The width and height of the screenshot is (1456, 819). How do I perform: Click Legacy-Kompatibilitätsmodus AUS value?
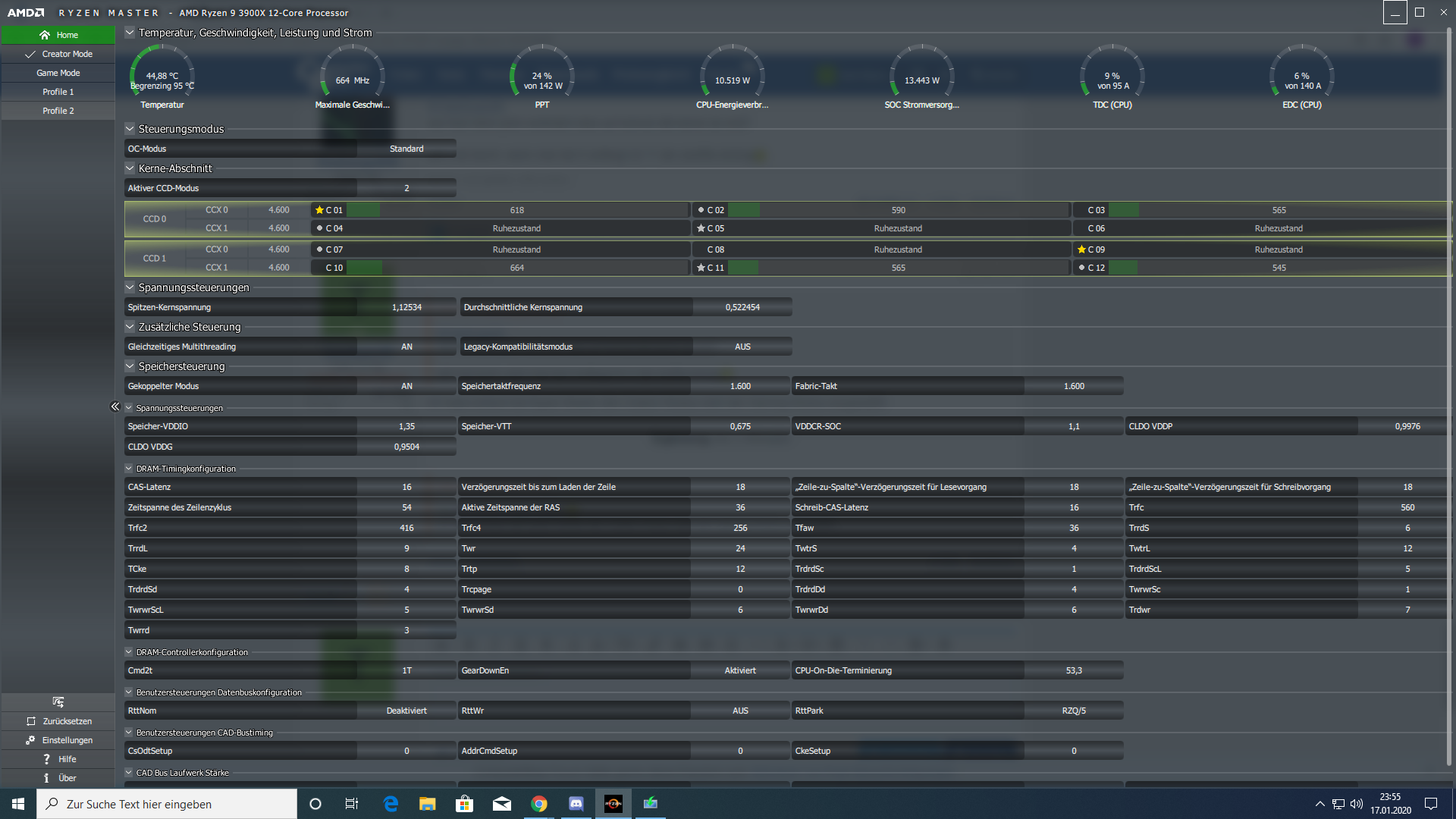(742, 347)
